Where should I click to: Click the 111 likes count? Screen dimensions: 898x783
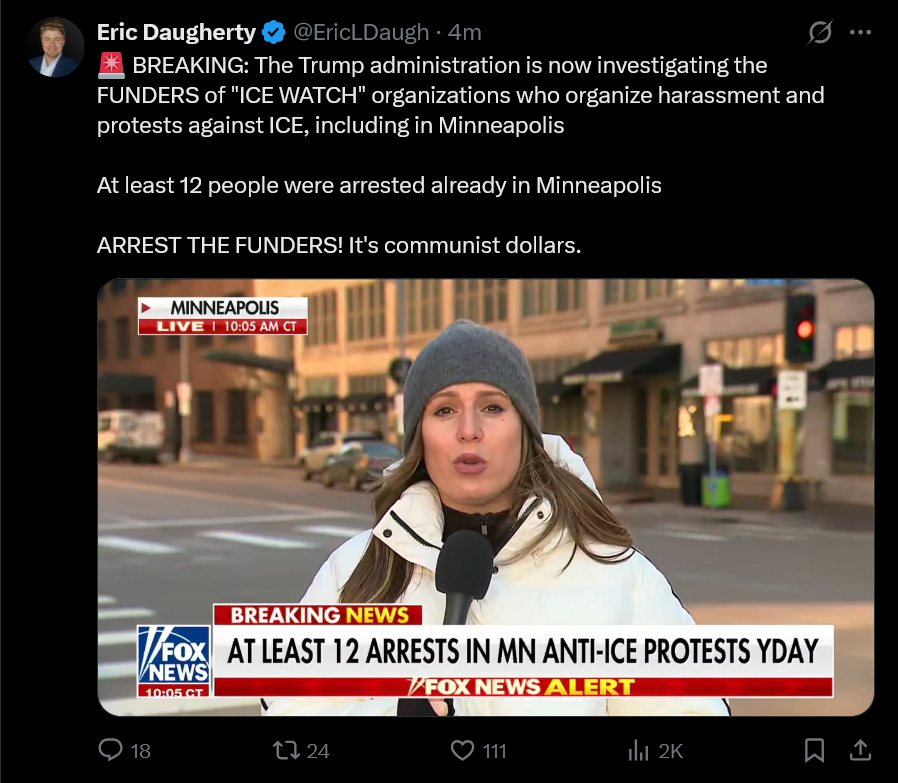(494, 751)
